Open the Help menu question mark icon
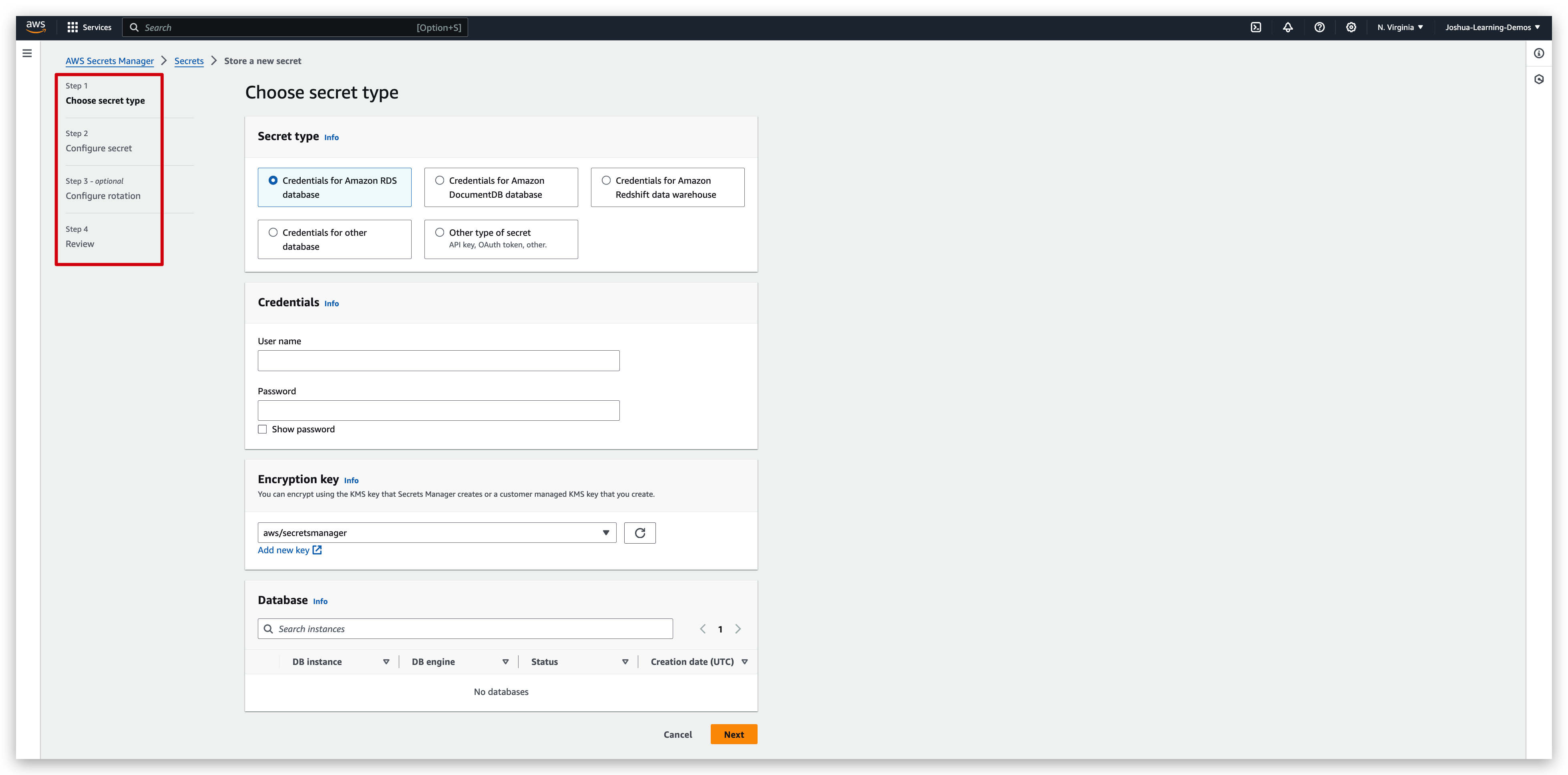This screenshot has height=775, width=1568. click(x=1320, y=27)
